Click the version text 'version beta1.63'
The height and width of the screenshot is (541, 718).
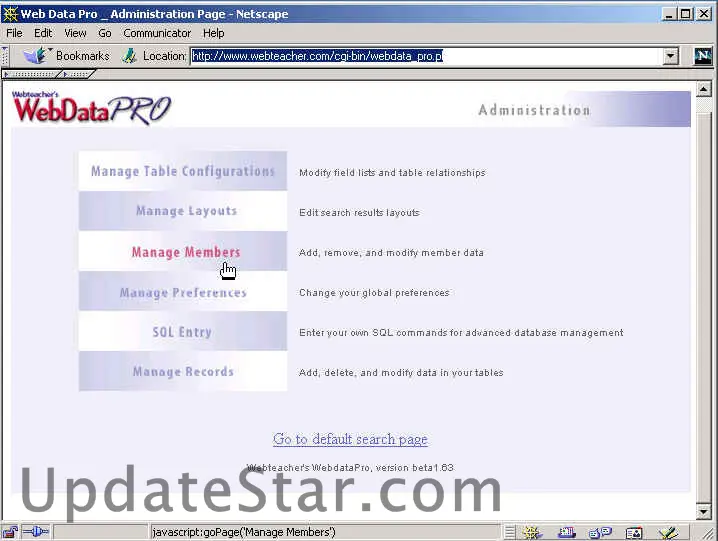[414, 468]
